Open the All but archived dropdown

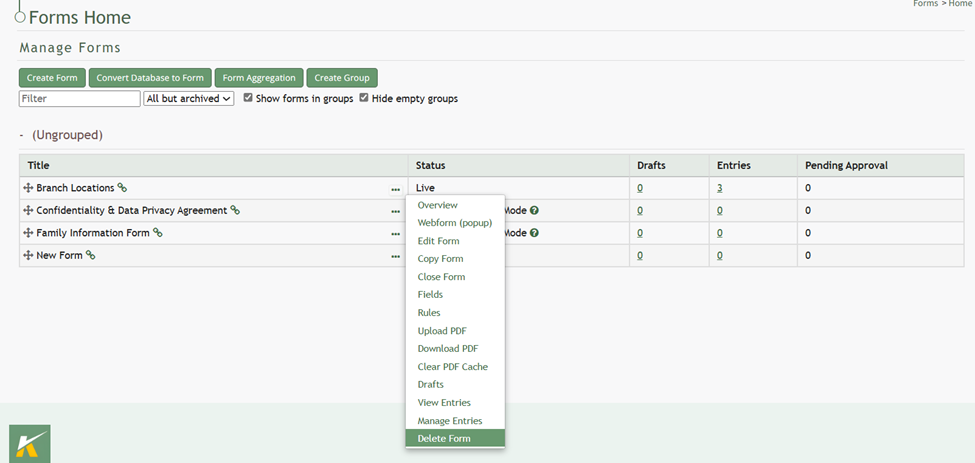[189, 99]
